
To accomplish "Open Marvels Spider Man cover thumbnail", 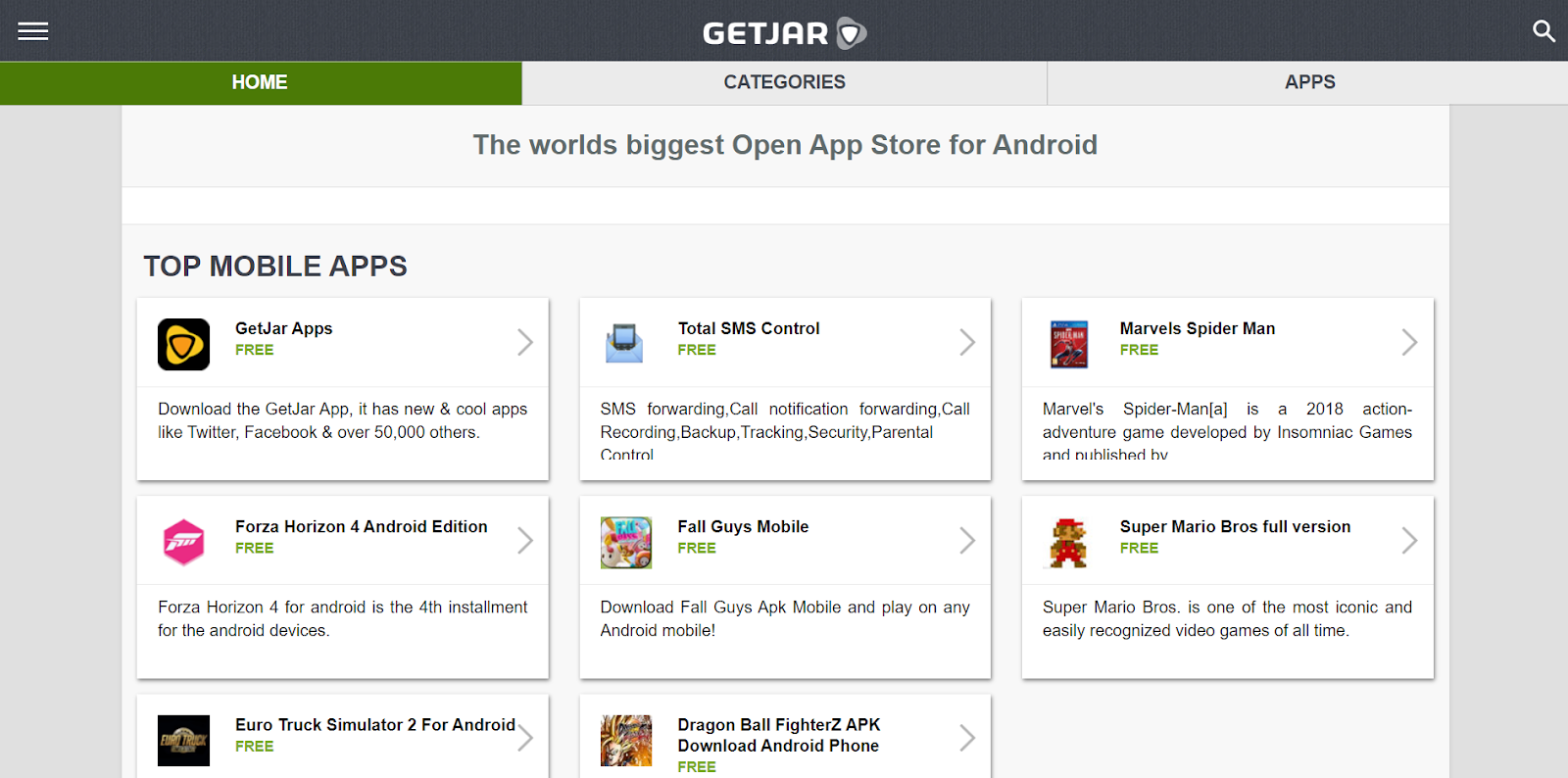I will point(1068,344).
